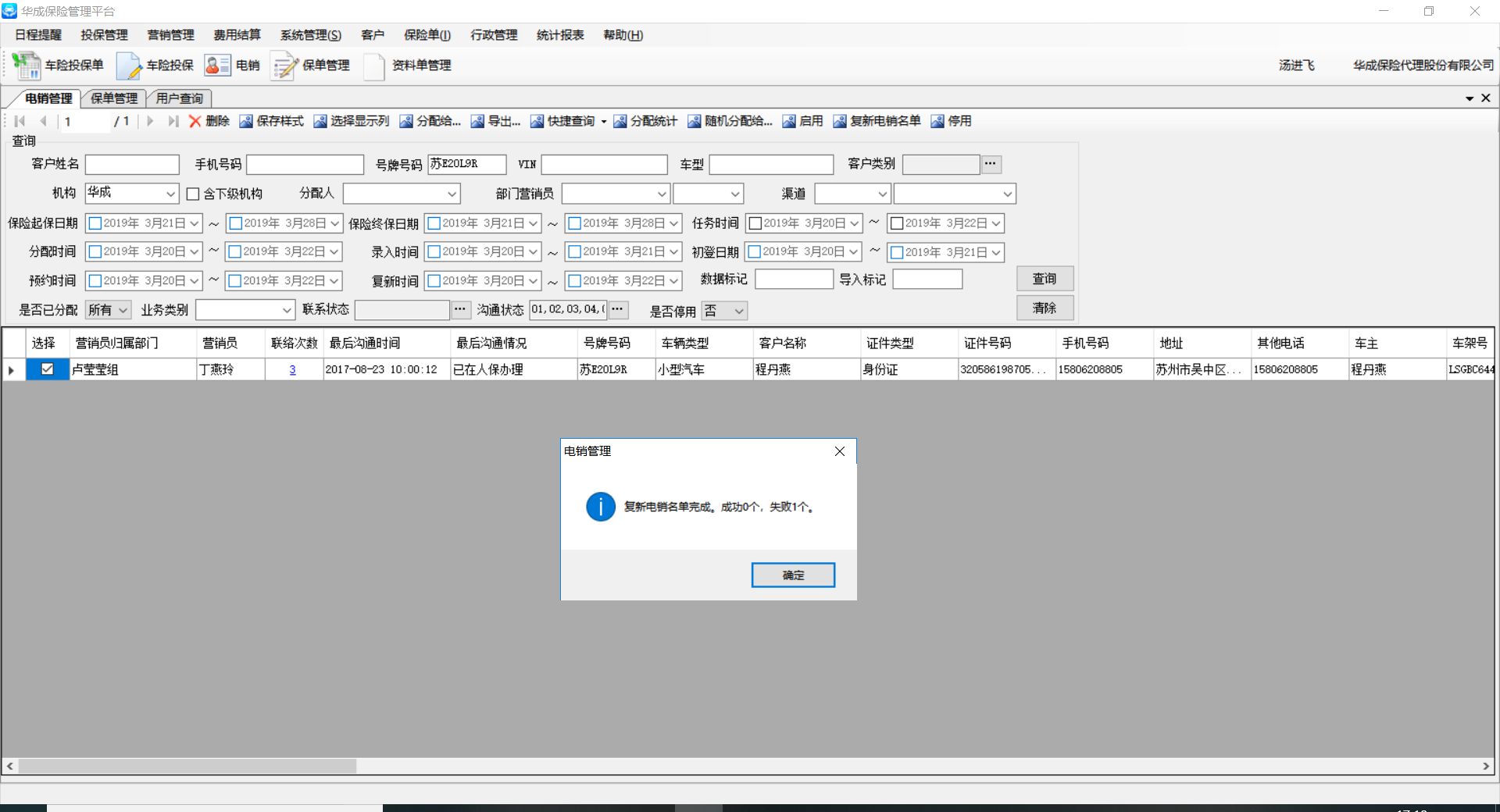Click the 导出 export toolbar icon

477,121
